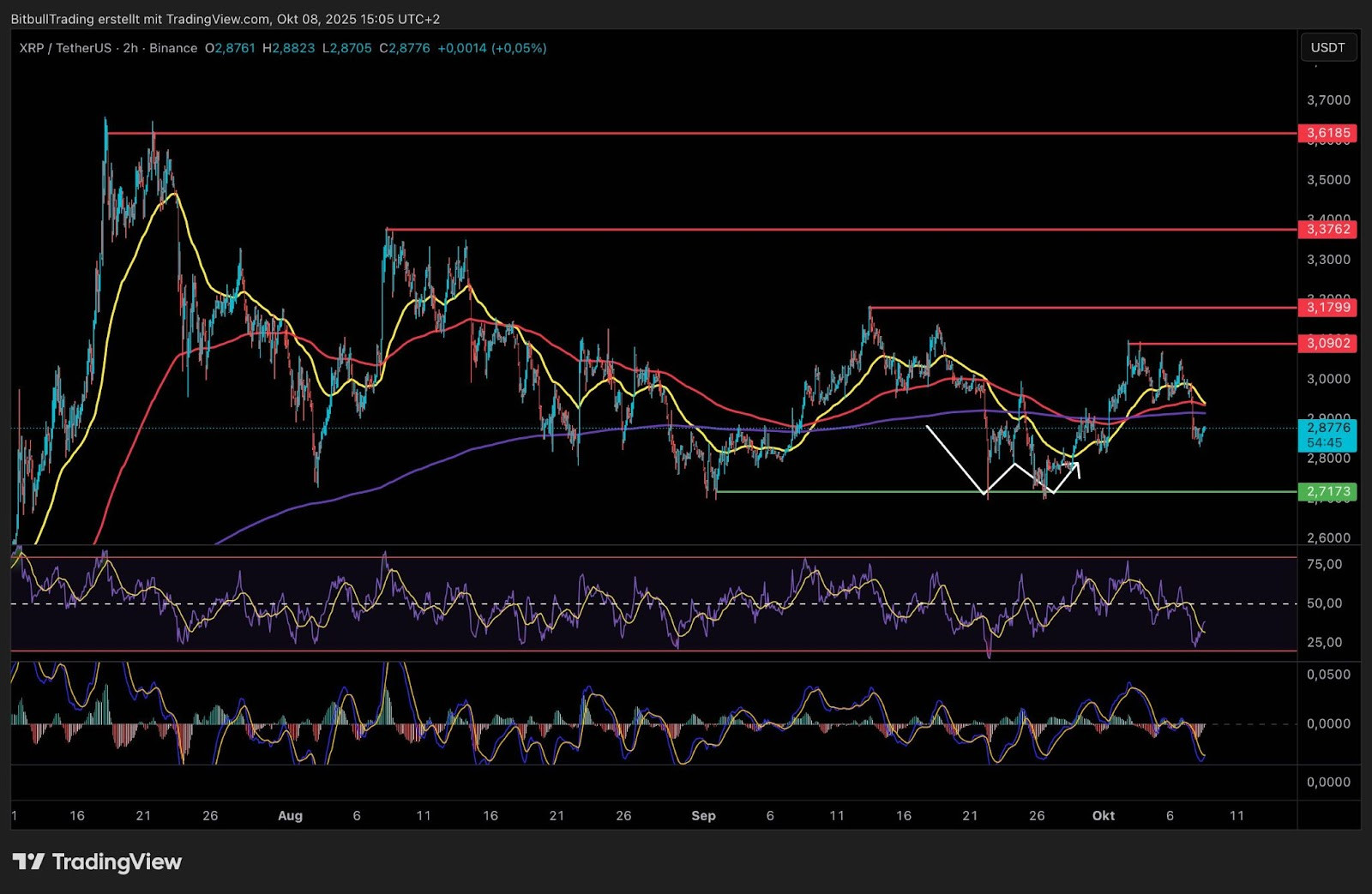The height and width of the screenshot is (894, 1372).
Task: Click the 50,00 RSI axis level
Action: tap(1324, 603)
